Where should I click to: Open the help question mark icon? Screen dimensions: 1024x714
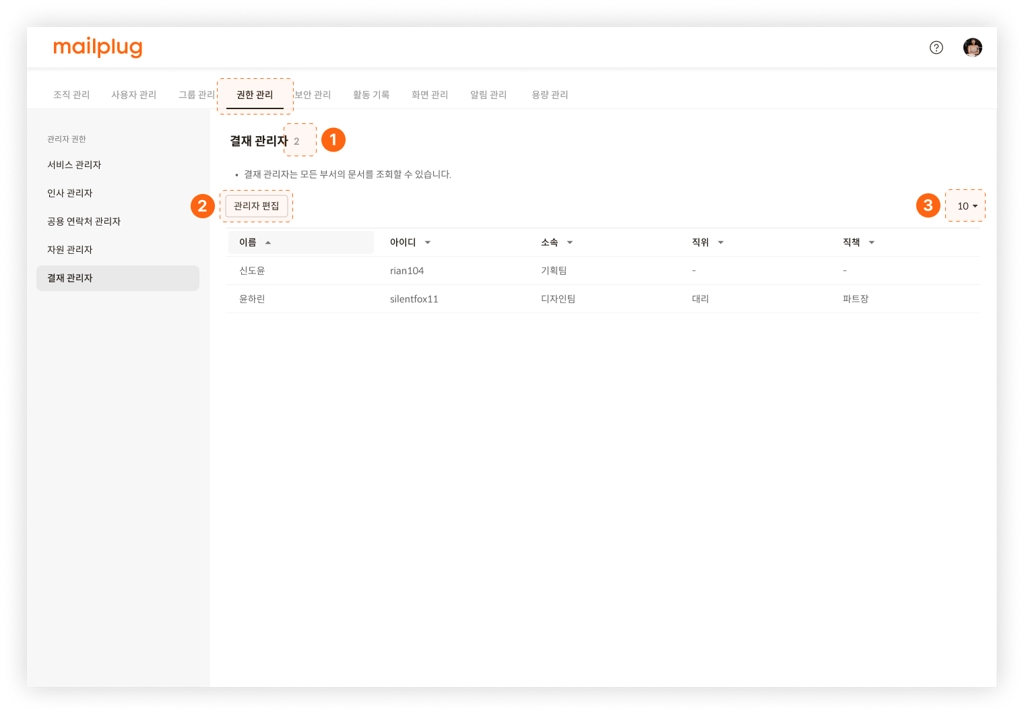pos(936,48)
